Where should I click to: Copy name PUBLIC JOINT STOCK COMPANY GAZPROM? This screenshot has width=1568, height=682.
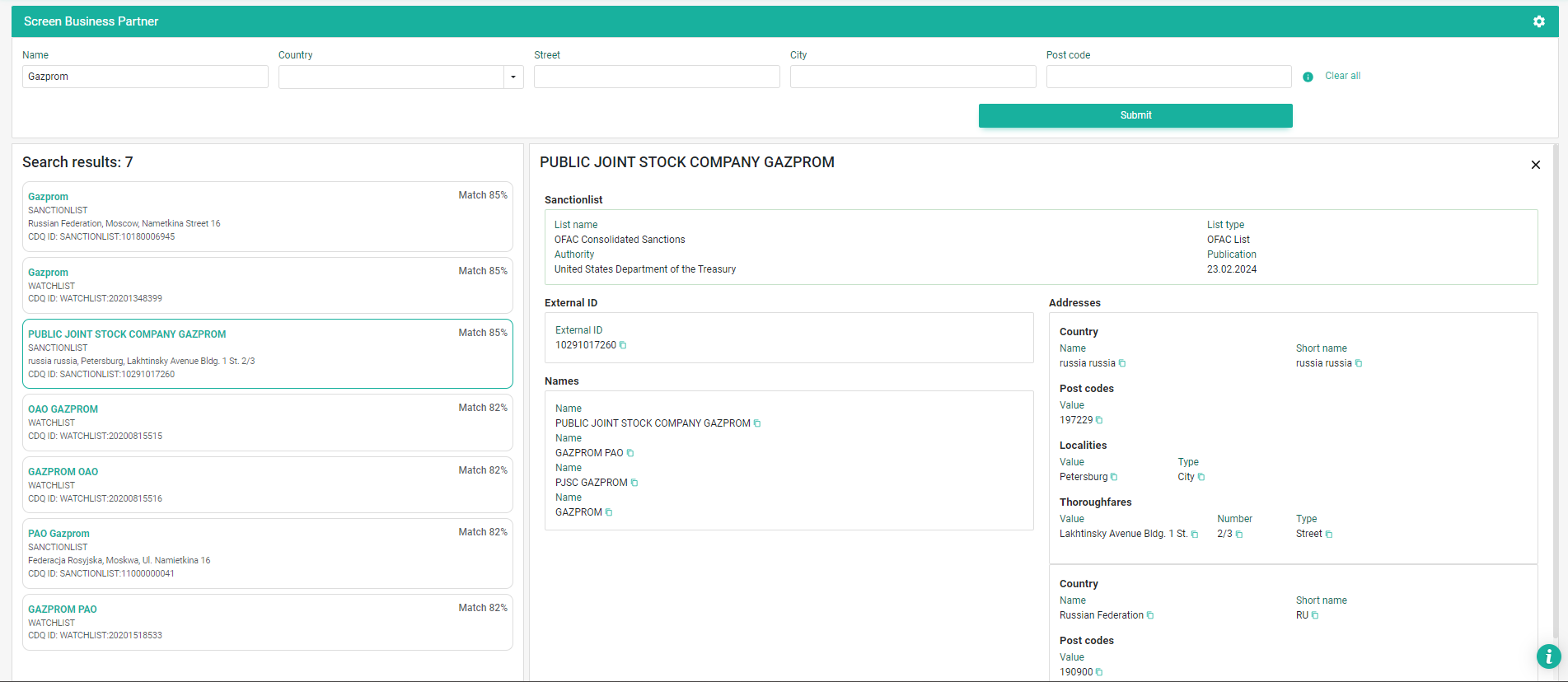757,423
